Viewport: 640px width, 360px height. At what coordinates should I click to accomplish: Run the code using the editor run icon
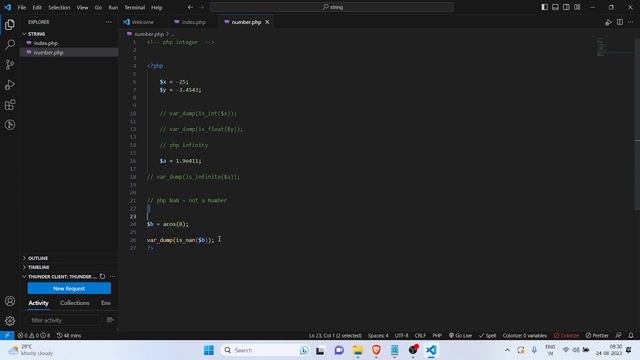pyautogui.click(x=608, y=22)
